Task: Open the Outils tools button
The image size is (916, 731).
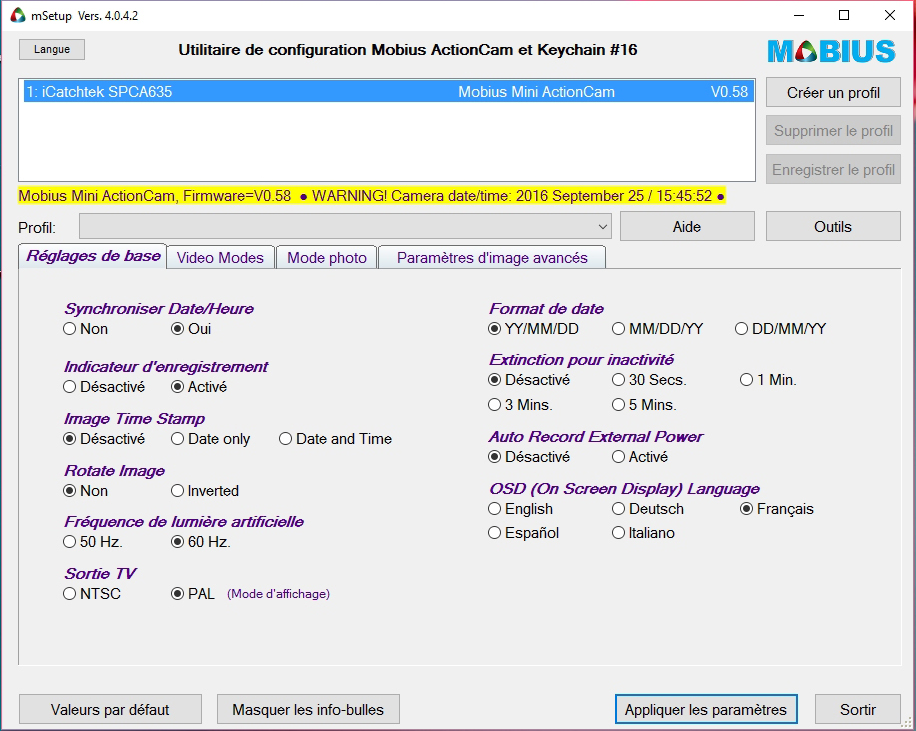Action: coord(833,226)
